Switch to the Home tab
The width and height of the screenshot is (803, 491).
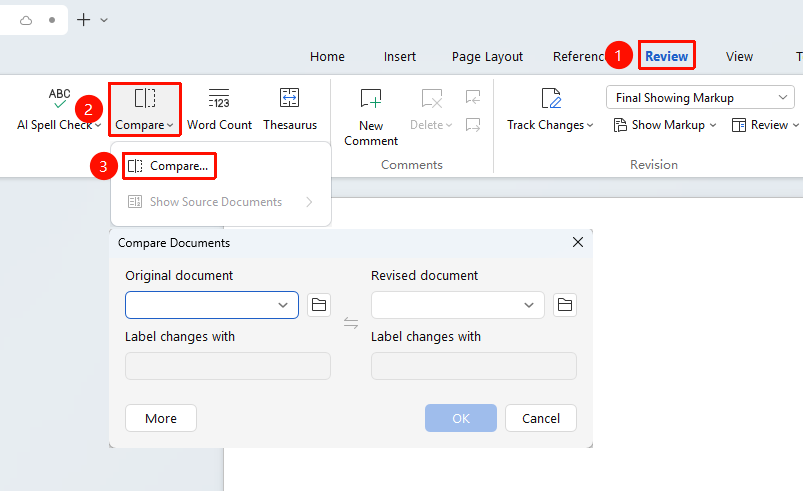pyautogui.click(x=327, y=56)
